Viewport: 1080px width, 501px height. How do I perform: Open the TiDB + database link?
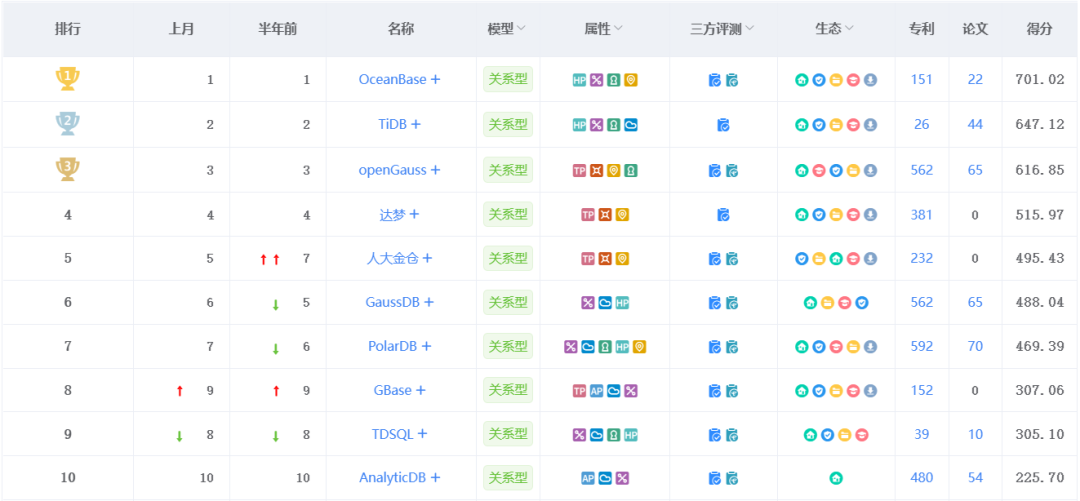point(399,125)
